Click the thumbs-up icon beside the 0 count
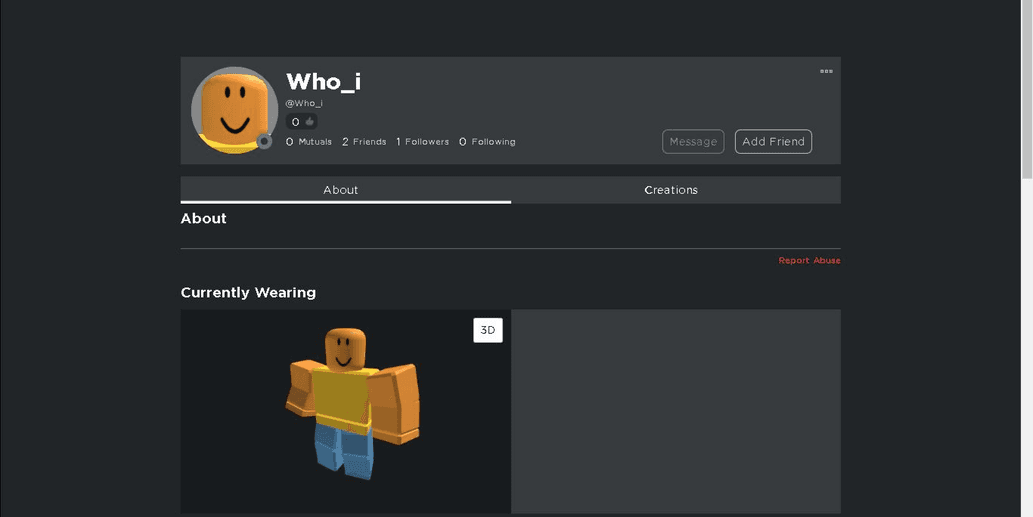1033x517 pixels. [310, 122]
